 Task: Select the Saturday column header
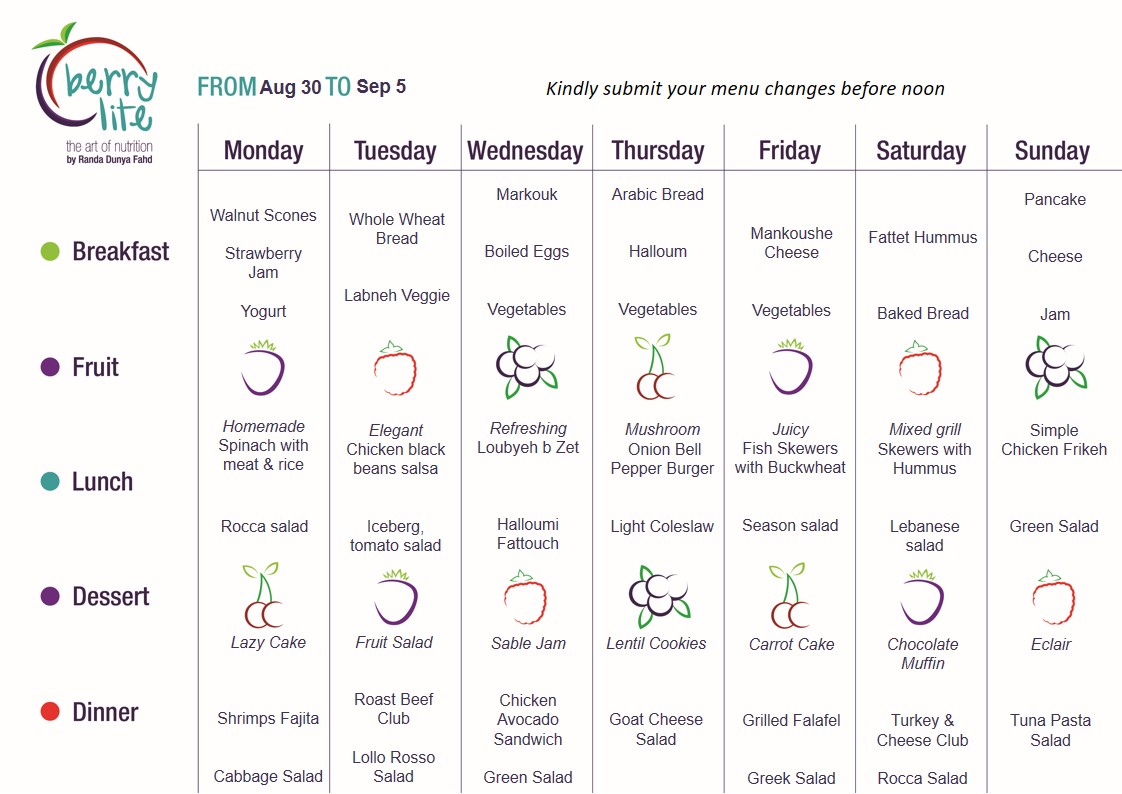[x=921, y=151]
